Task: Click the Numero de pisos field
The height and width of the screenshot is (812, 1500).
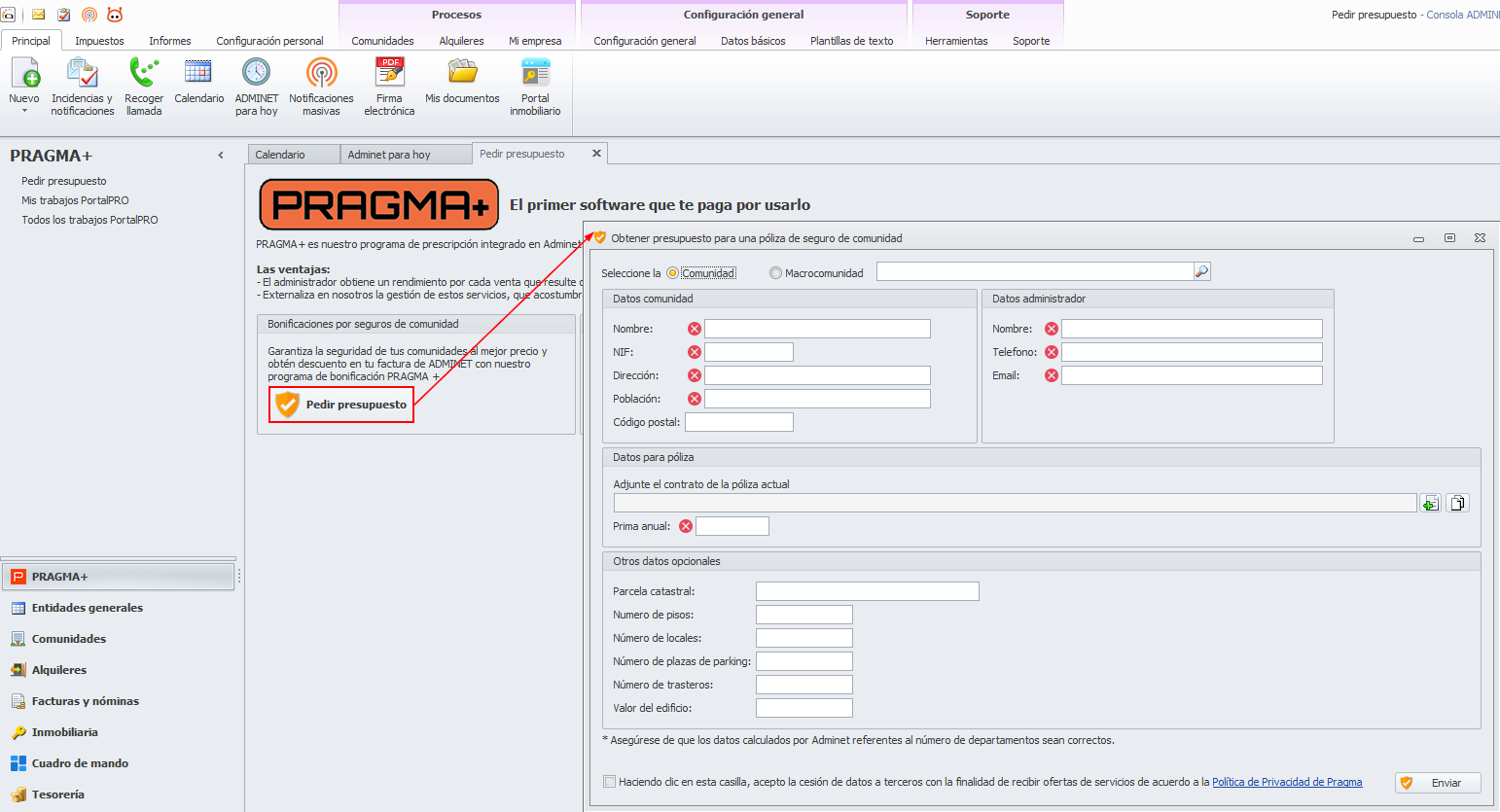Action: (804, 615)
